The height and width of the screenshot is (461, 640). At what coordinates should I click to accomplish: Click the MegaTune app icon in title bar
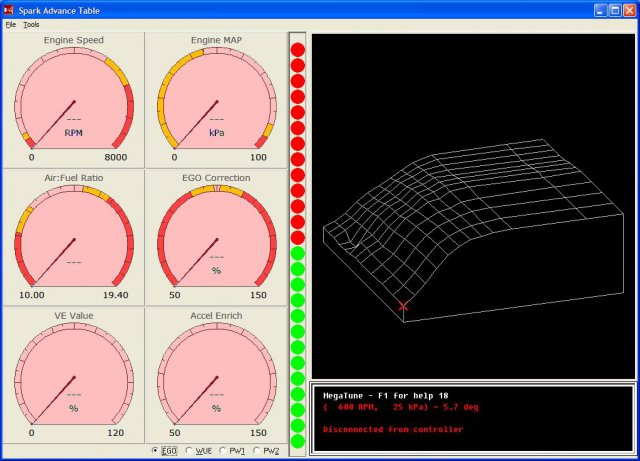(x=9, y=9)
